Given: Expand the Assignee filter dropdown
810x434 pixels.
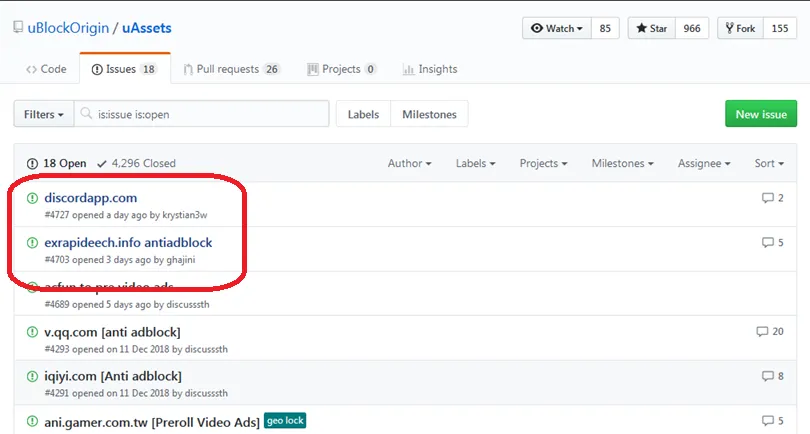Looking at the screenshot, I should (703, 163).
